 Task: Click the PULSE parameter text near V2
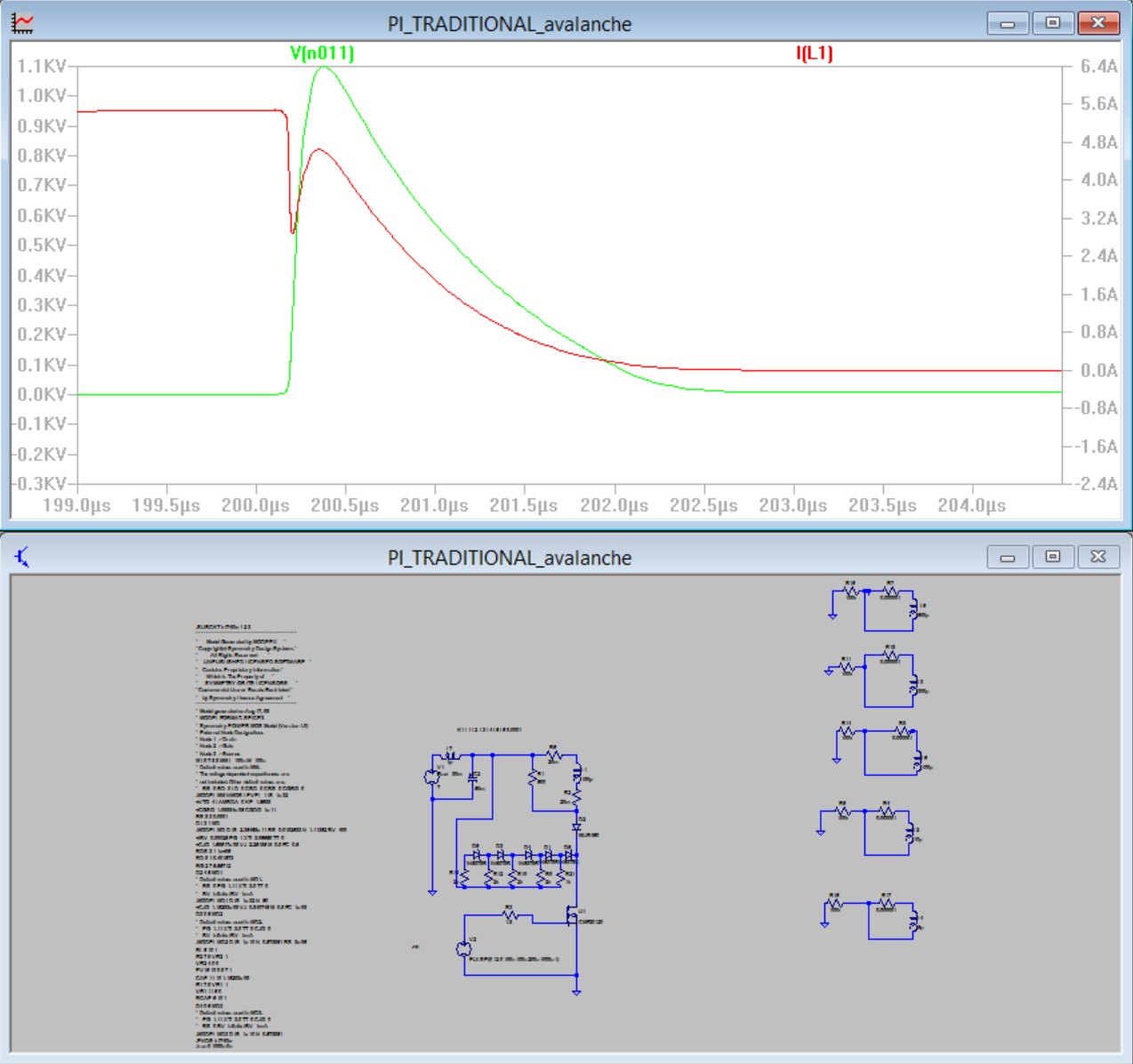(x=514, y=959)
